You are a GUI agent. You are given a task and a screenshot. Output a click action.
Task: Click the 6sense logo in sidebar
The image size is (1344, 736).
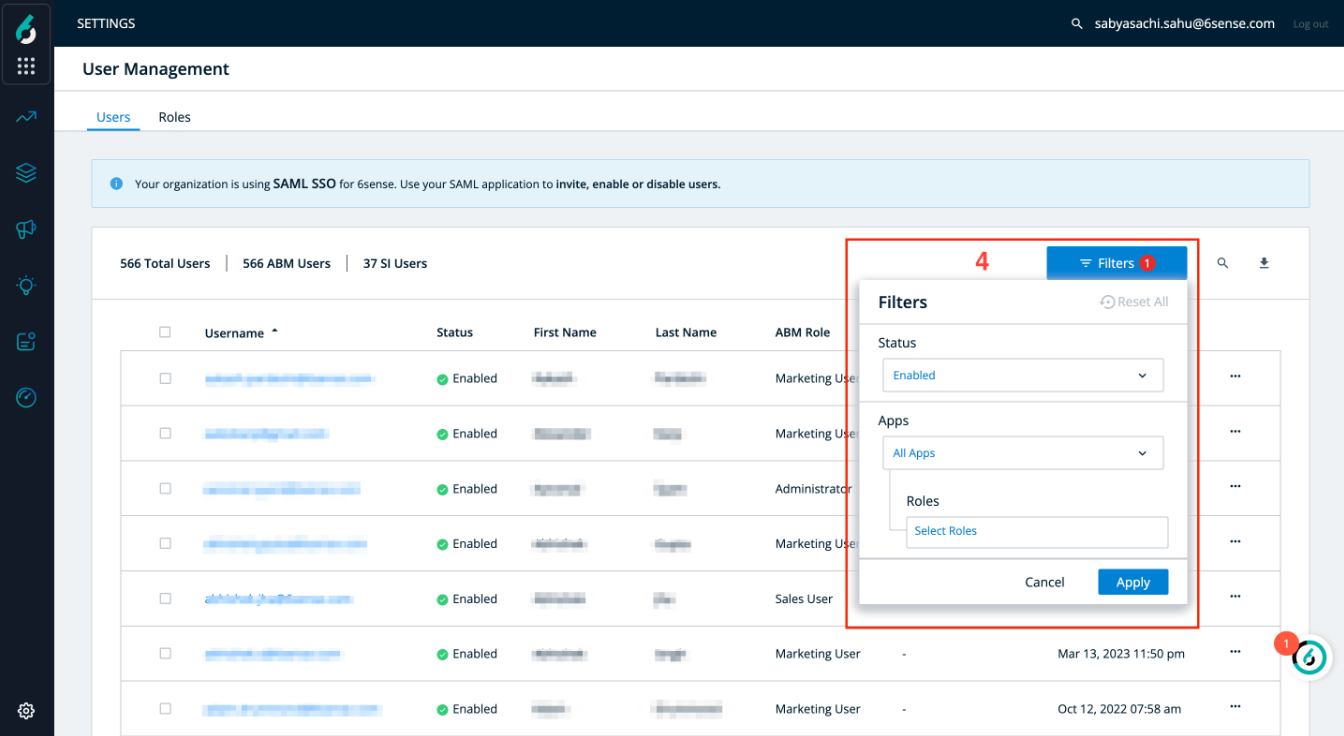click(x=26, y=28)
